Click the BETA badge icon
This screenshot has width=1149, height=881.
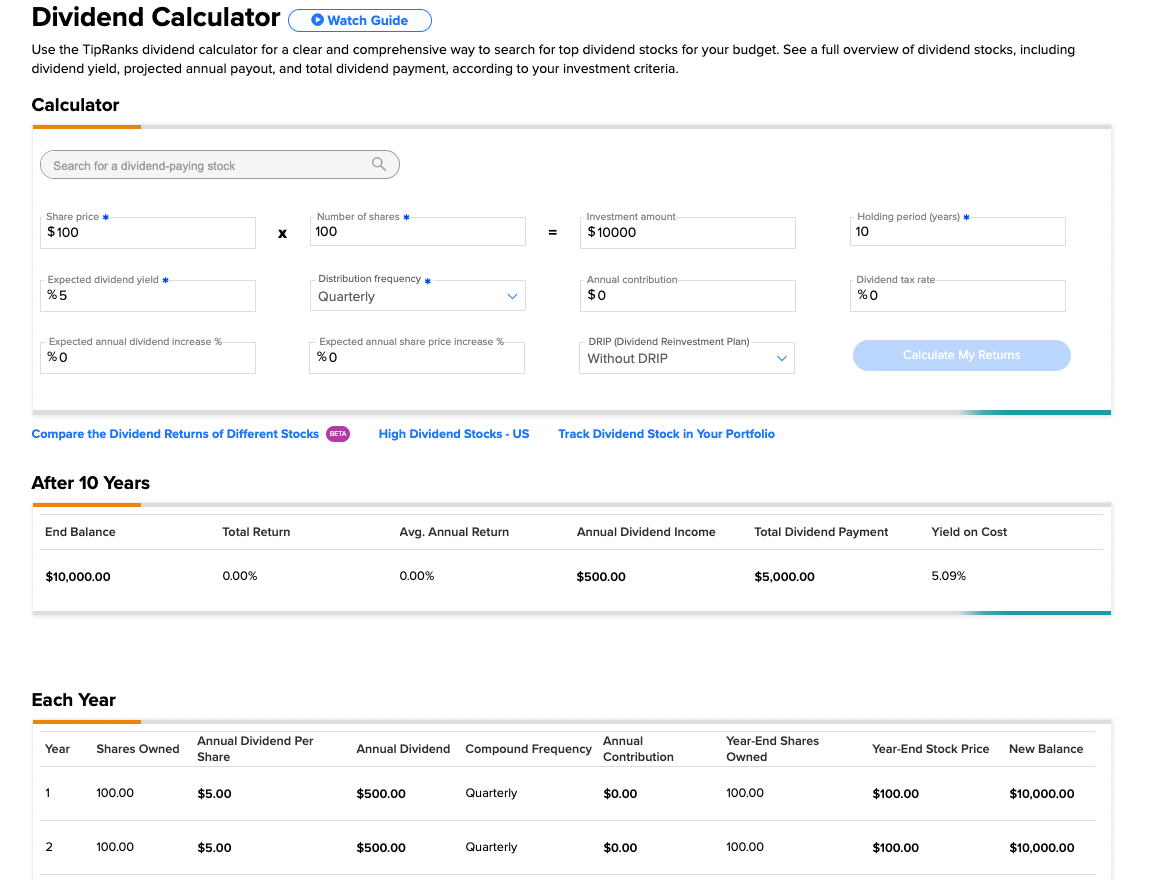point(338,433)
